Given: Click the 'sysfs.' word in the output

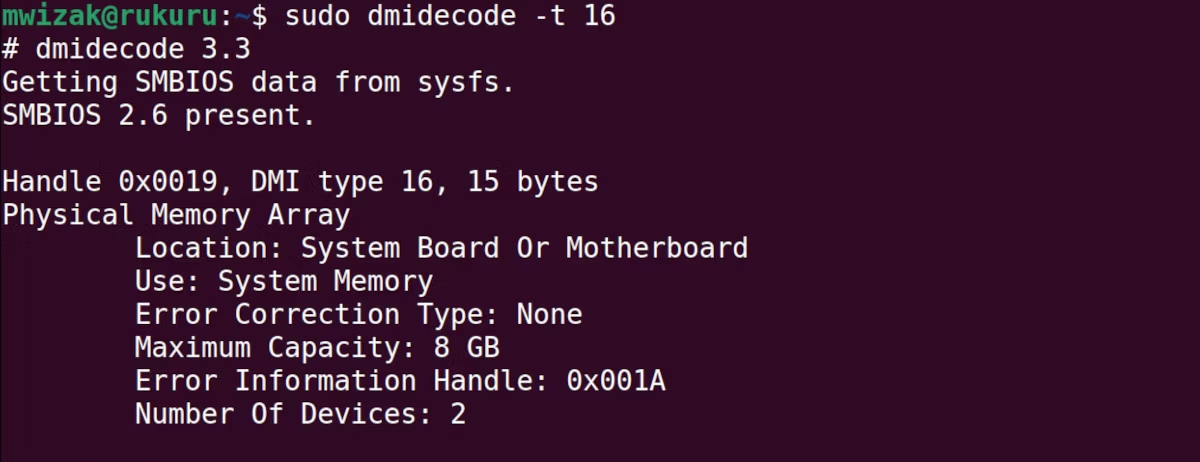Looking at the screenshot, I should pos(466,82).
